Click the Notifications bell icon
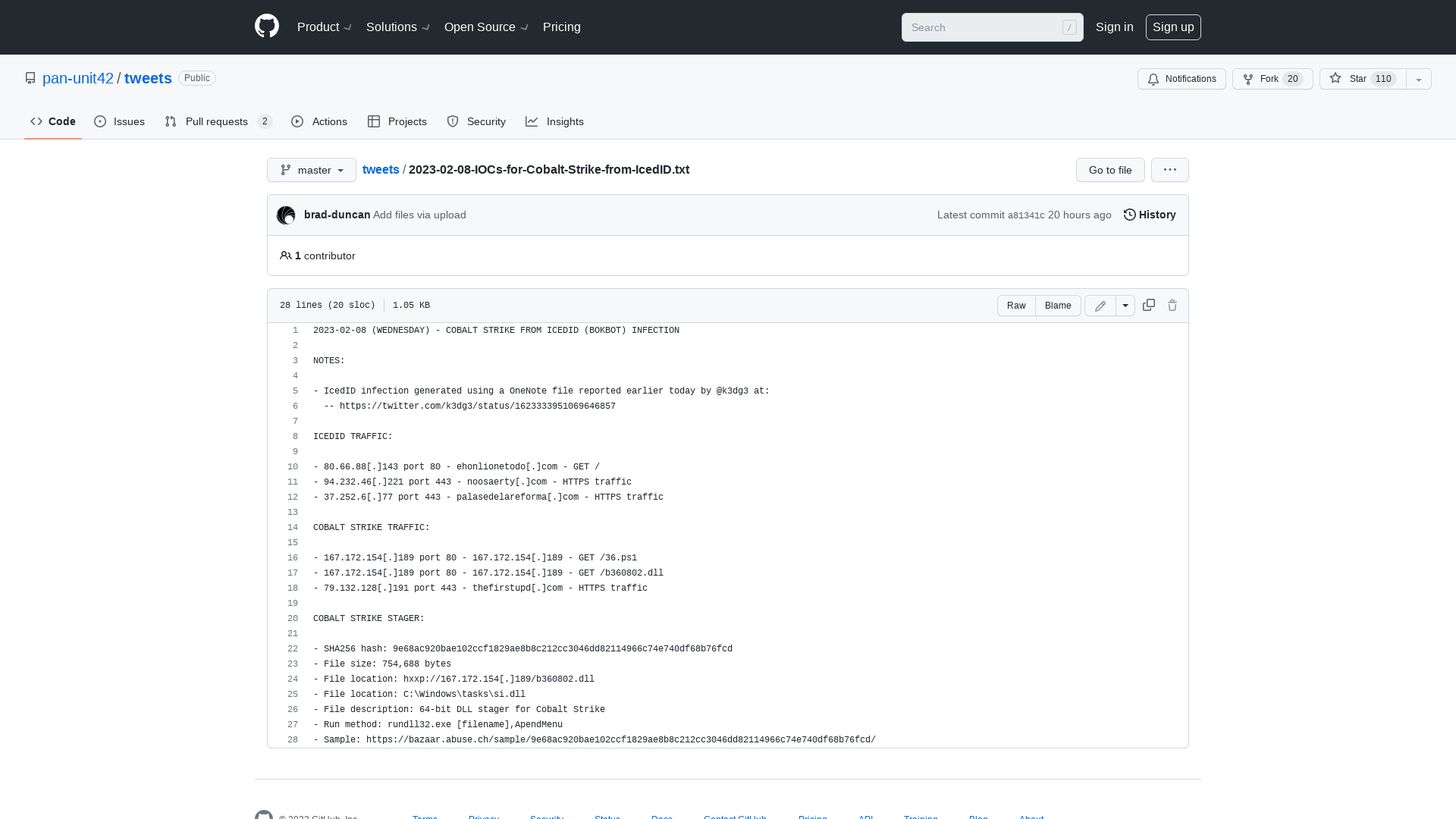Image resolution: width=1456 pixels, height=819 pixels. pyautogui.click(x=1153, y=79)
